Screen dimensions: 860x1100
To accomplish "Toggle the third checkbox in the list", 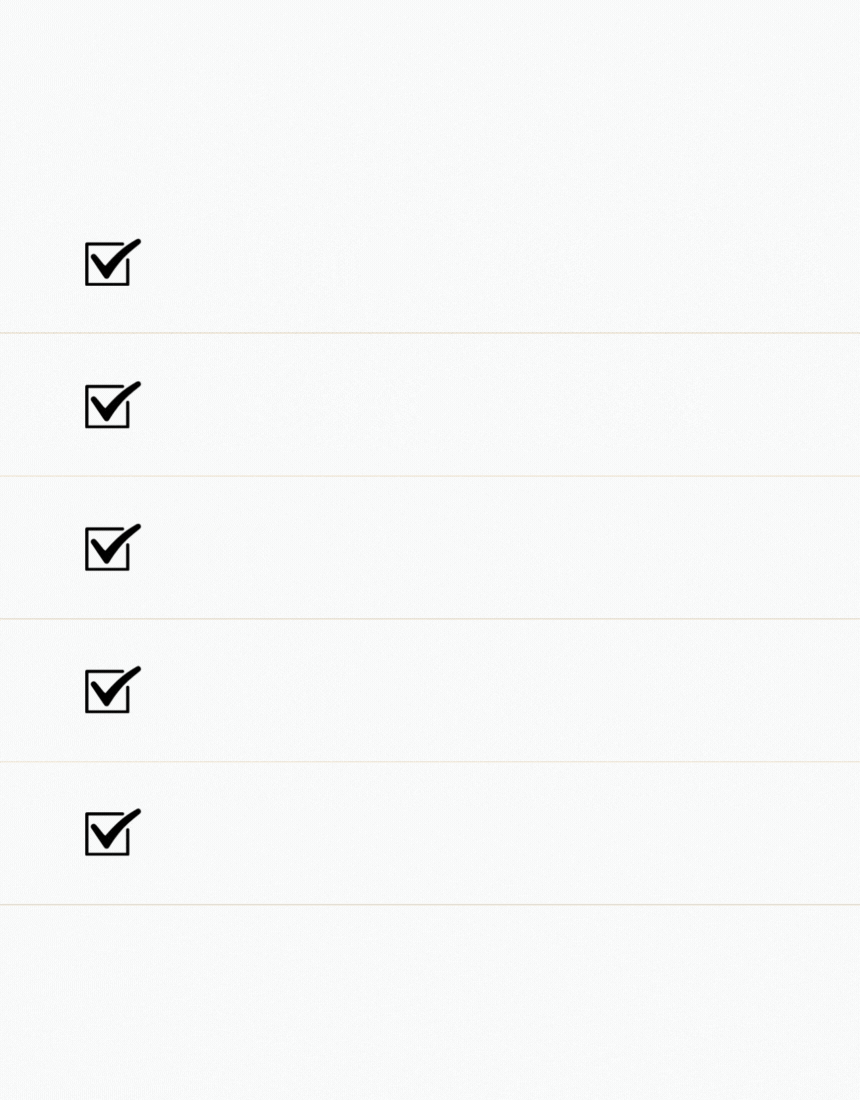I will (108, 551).
